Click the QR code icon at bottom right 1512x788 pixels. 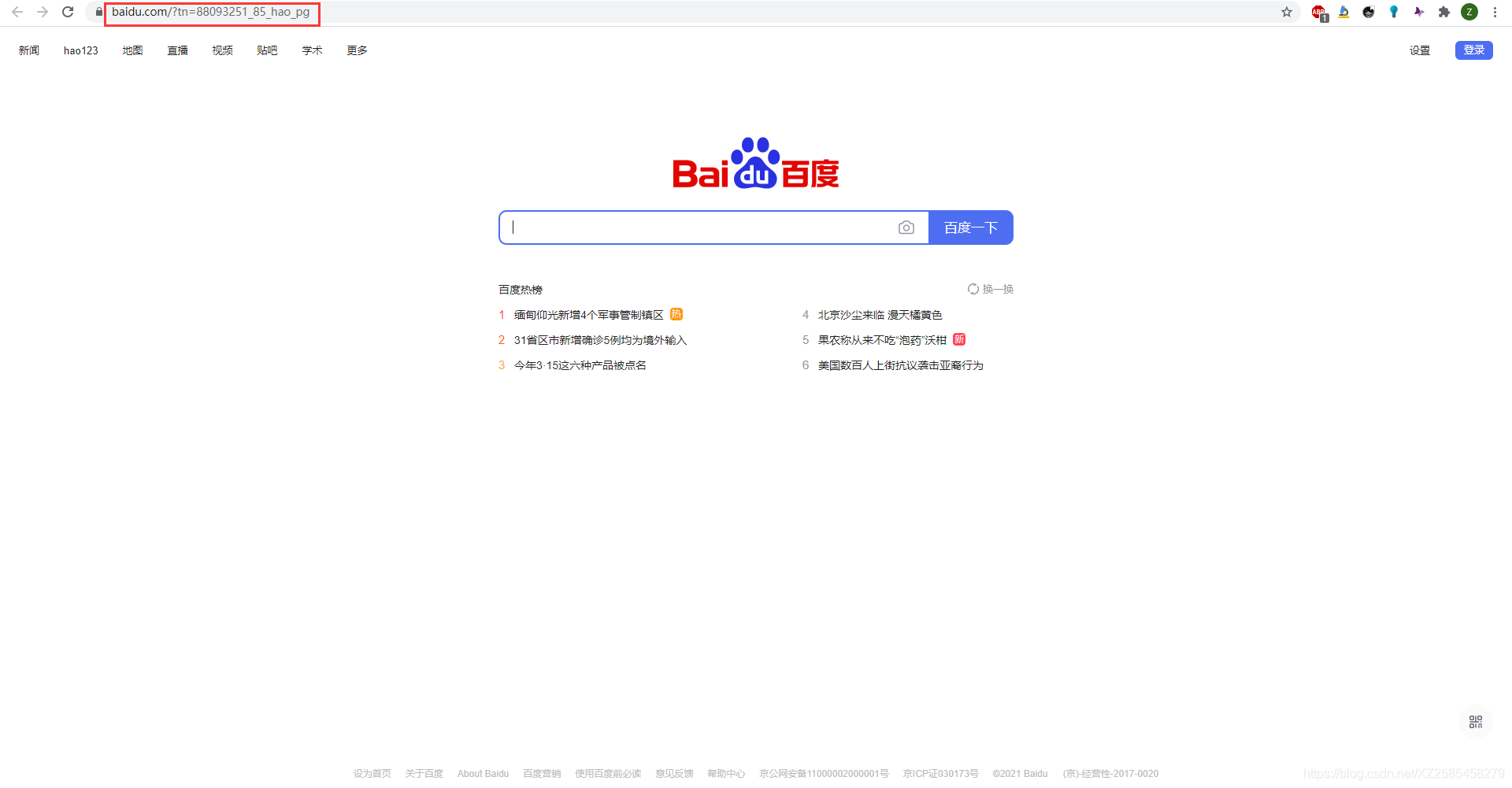coord(1476,722)
